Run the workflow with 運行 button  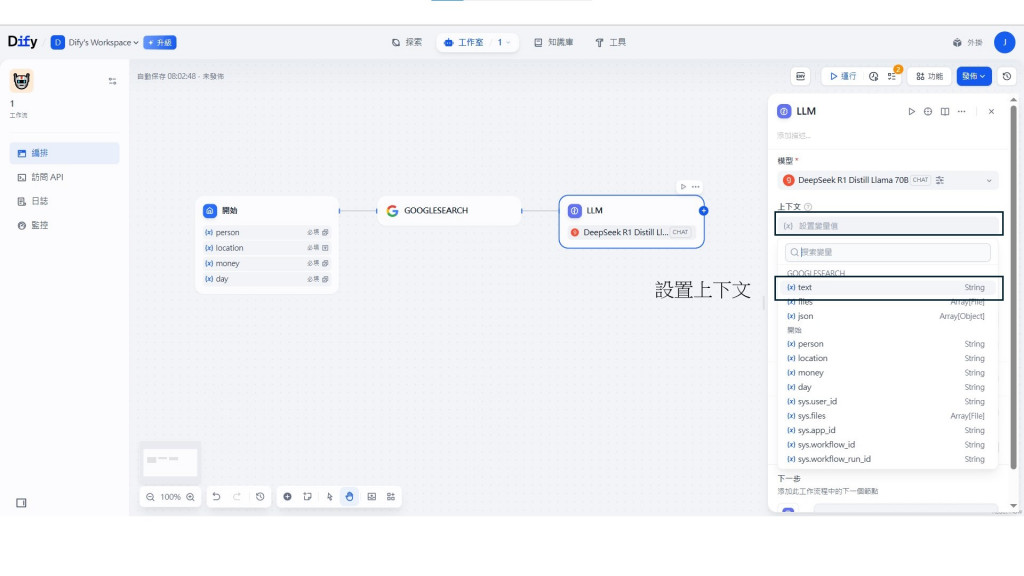[x=842, y=76]
